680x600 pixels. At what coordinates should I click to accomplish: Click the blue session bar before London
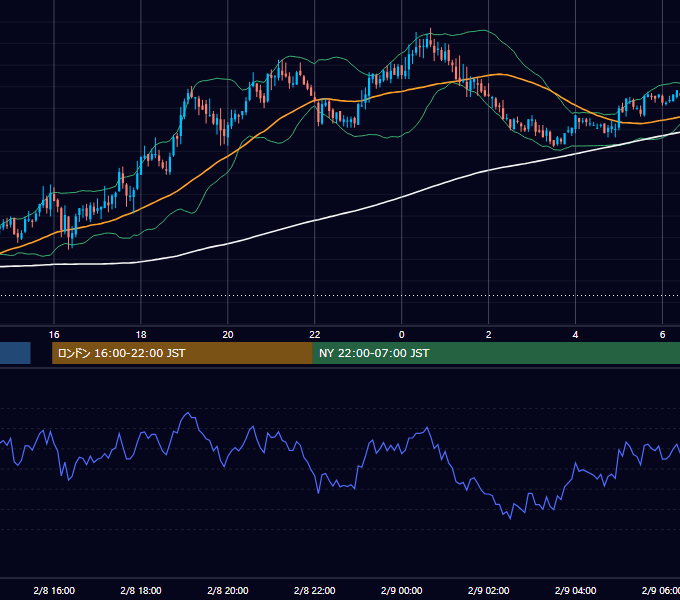(15, 353)
